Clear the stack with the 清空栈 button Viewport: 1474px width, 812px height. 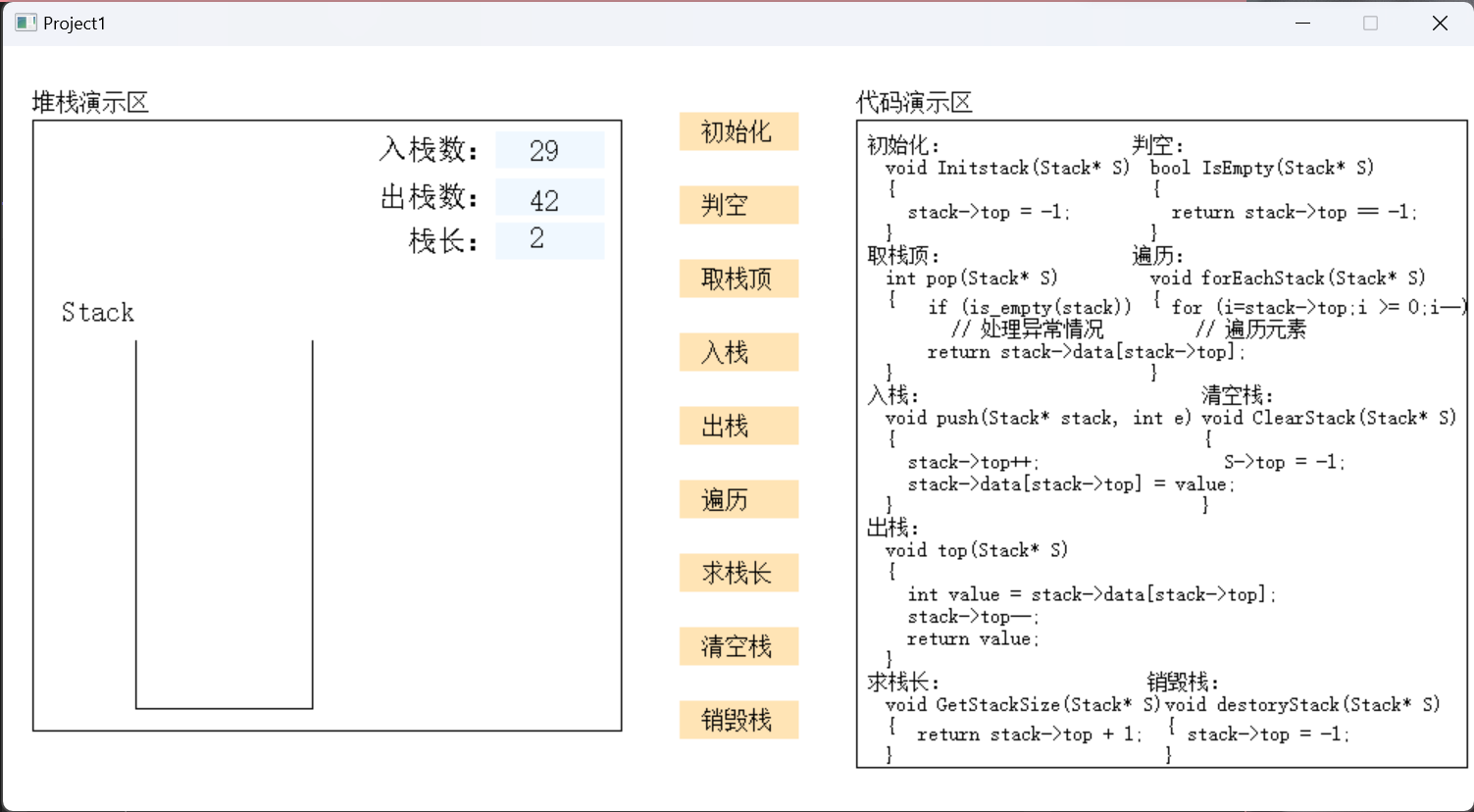click(x=738, y=646)
